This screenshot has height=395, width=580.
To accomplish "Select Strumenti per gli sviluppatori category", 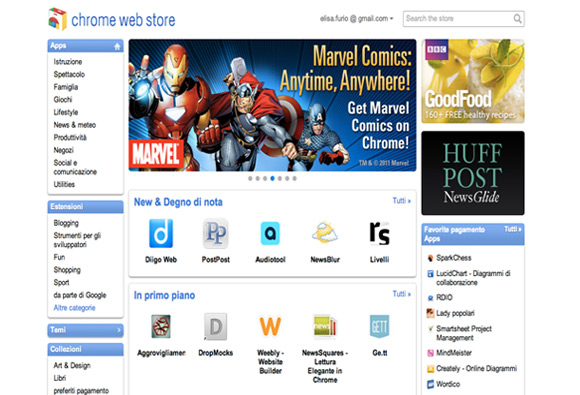I will tap(77, 240).
